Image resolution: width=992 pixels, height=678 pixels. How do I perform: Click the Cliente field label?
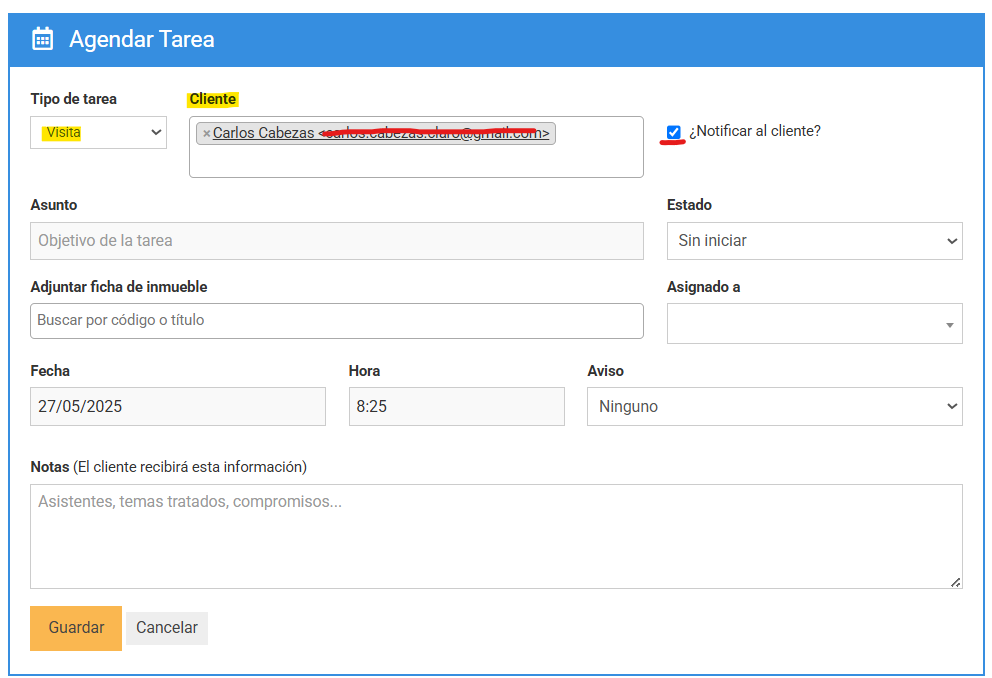coord(213,99)
